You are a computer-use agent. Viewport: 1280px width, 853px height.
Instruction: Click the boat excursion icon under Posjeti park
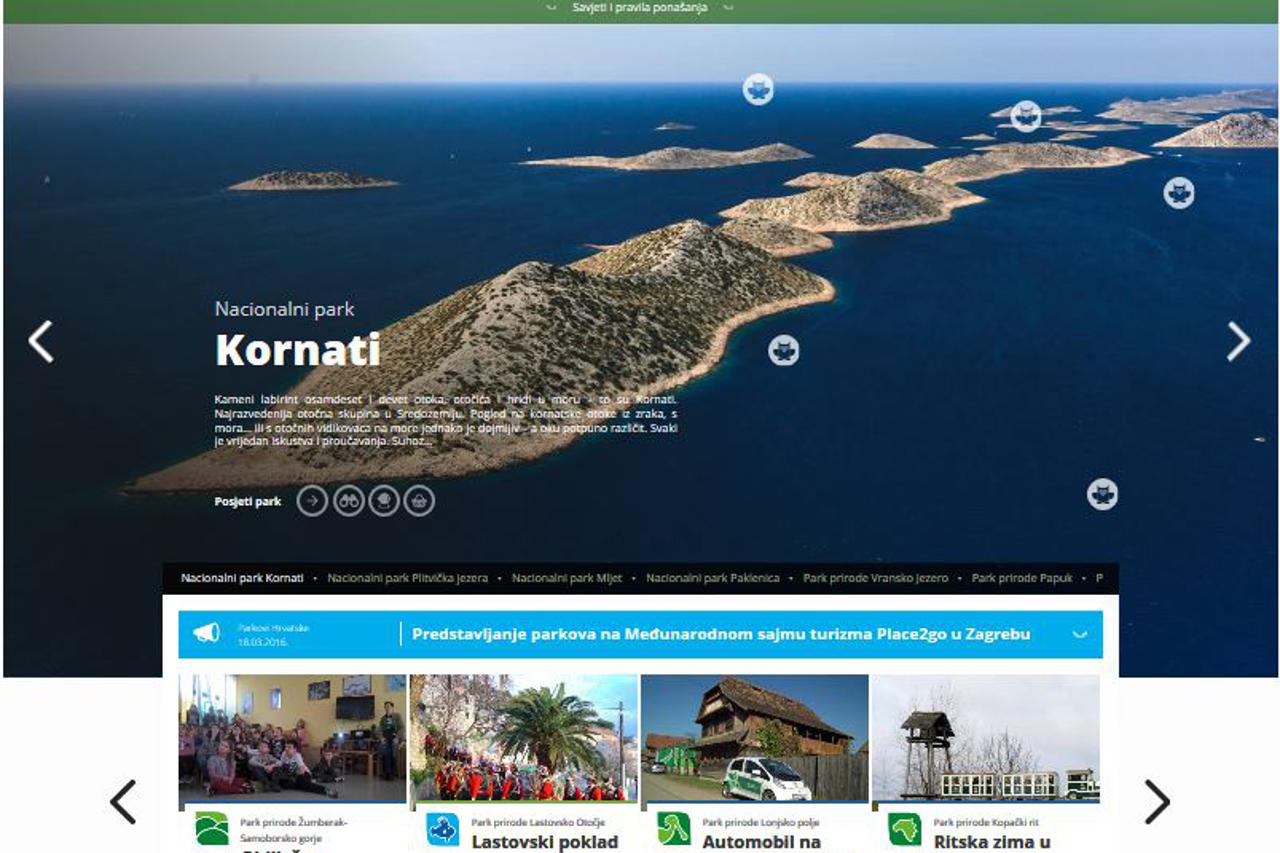[x=418, y=501]
